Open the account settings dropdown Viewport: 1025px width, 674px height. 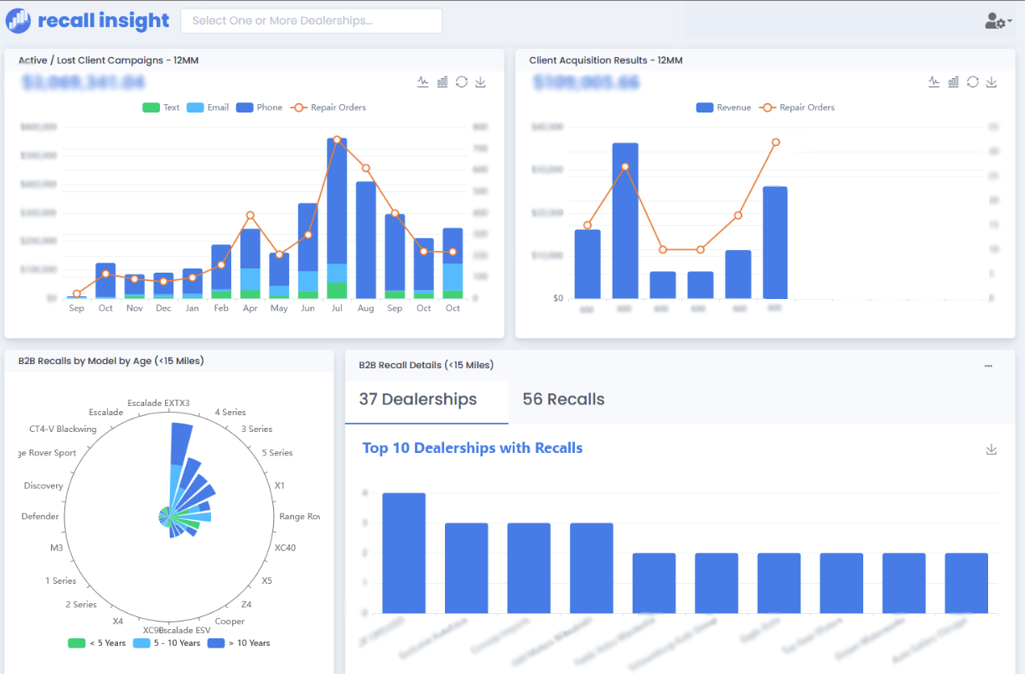pyautogui.click(x=996, y=20)
